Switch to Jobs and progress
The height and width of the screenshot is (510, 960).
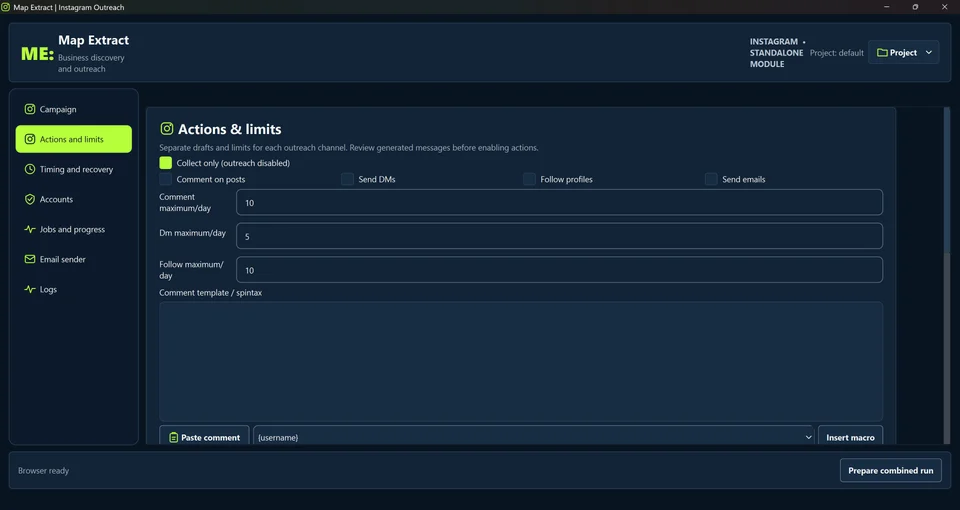(73, 229)
